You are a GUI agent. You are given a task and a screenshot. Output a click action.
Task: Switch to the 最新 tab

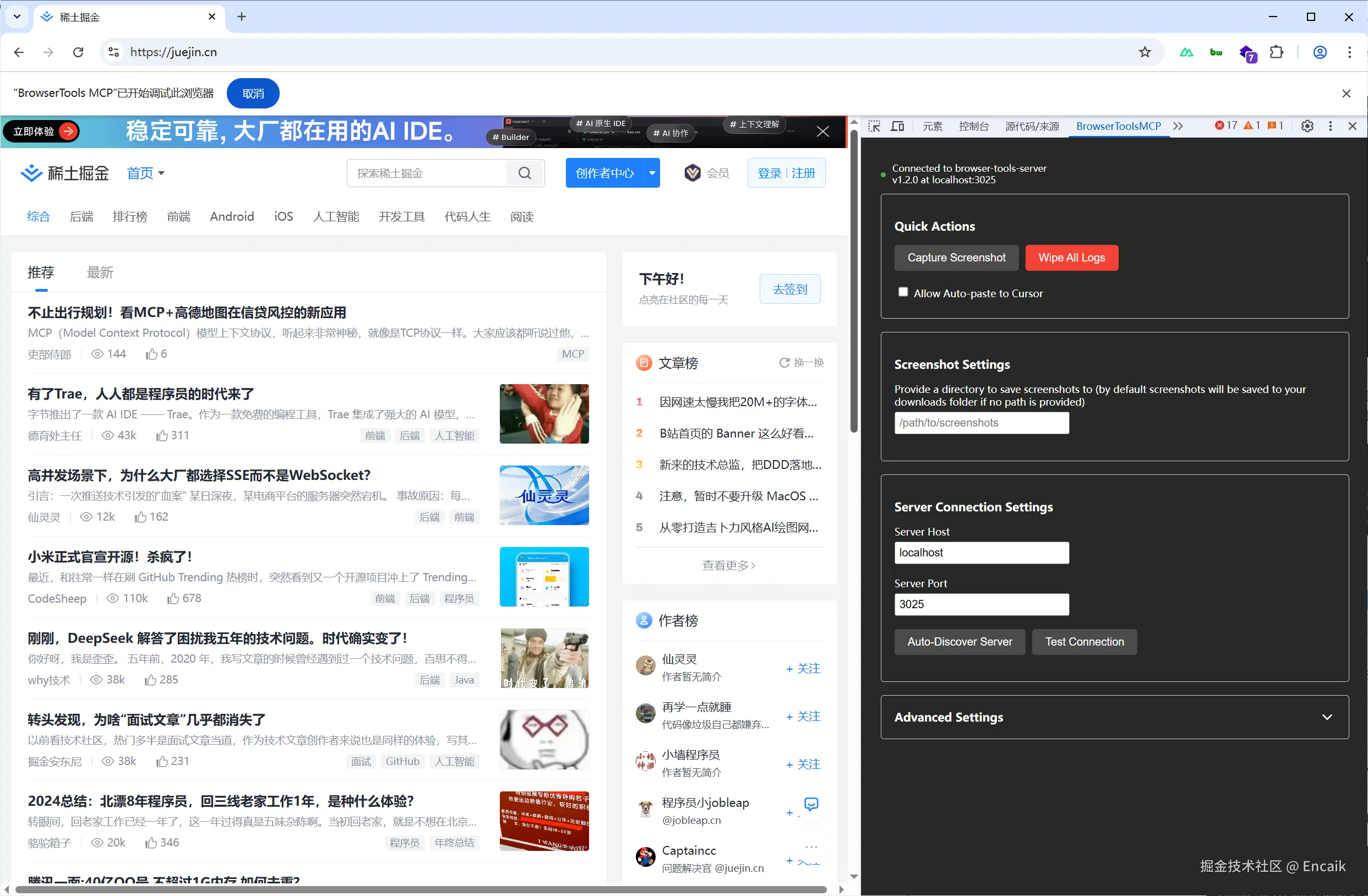pyautogui.click(x=100, y=272)
